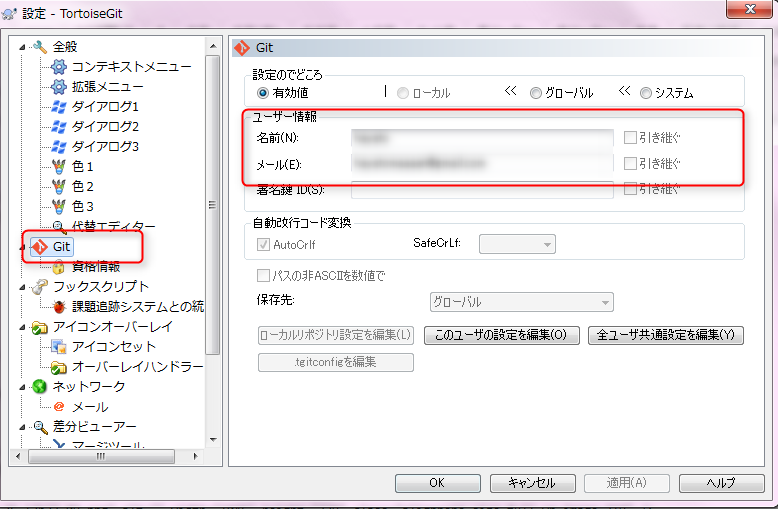Click the 課題追跡システム bug icon

(59, 307)
